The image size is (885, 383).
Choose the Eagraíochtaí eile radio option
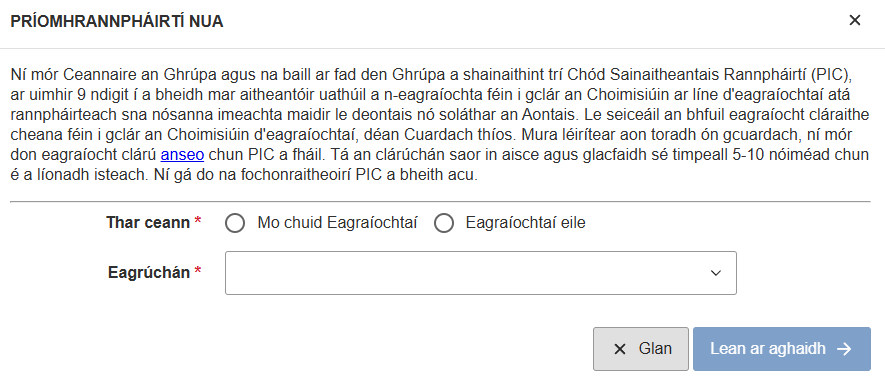pyautogui.click(x=444, y=223)
